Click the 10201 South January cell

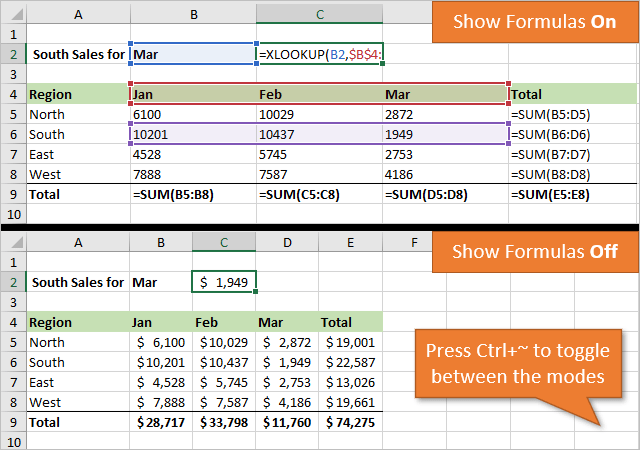192,135
